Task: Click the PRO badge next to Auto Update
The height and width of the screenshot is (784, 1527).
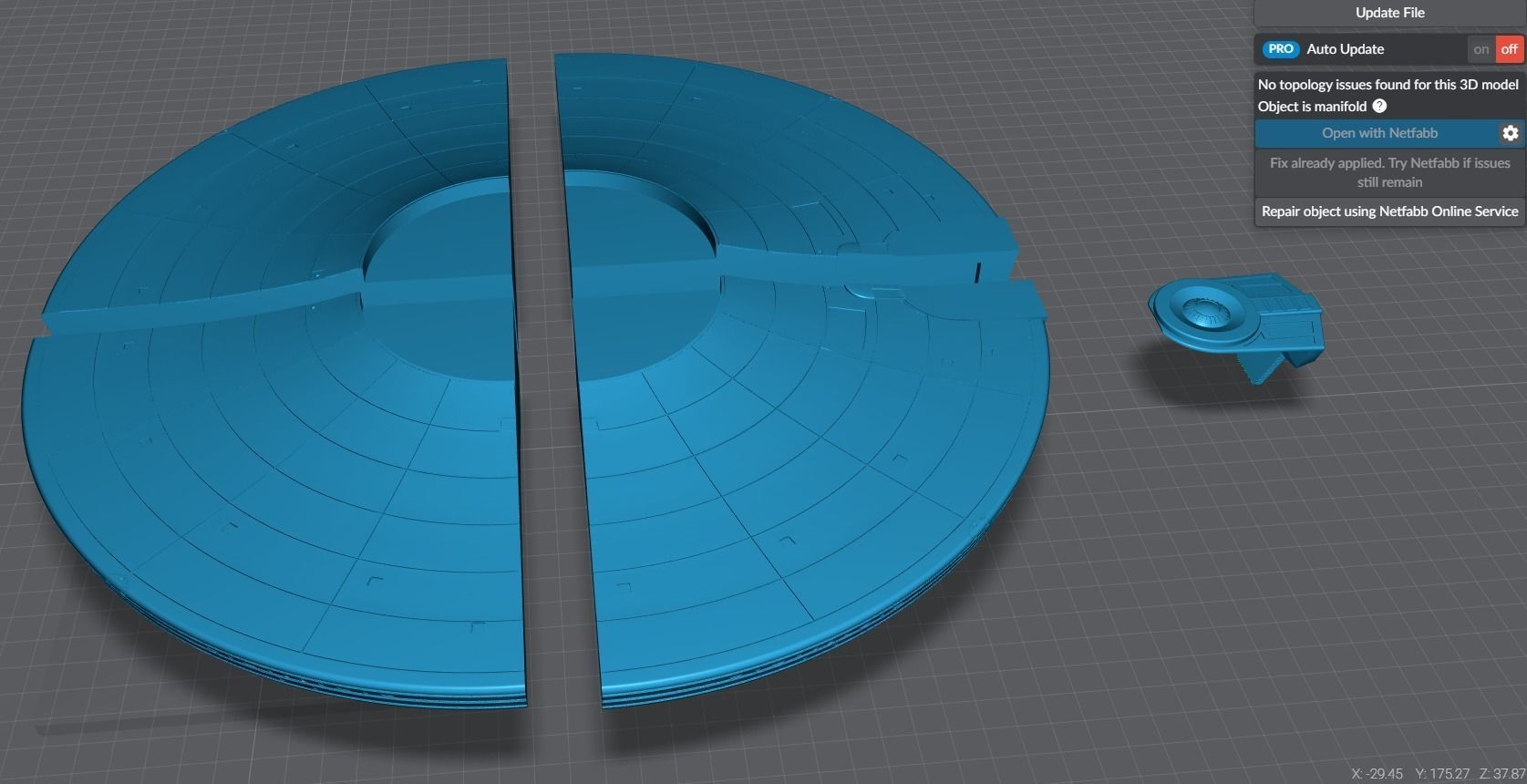Action: click(x=1281, y=49)
